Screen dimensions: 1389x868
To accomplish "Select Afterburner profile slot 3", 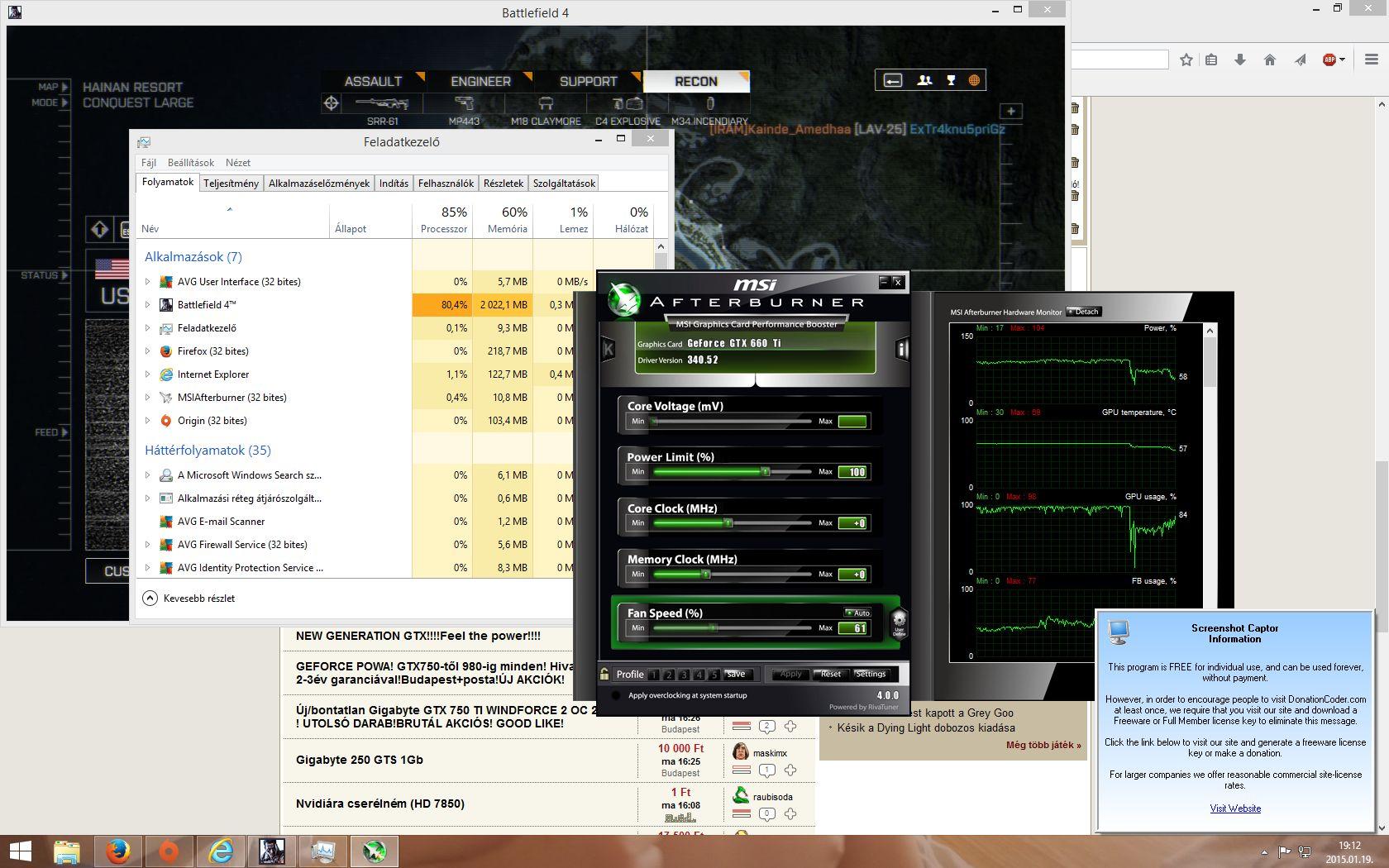I will 684,675.
